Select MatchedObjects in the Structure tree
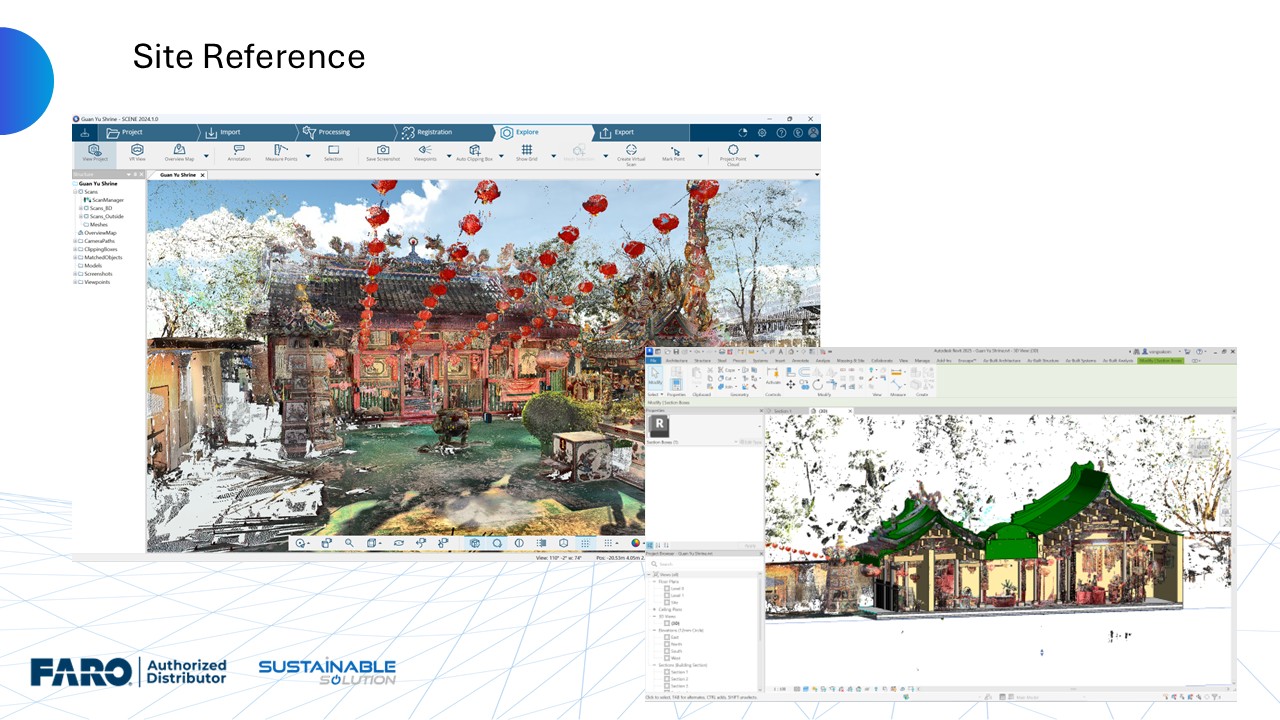The image size is (1280, 720). pos(103,257)
